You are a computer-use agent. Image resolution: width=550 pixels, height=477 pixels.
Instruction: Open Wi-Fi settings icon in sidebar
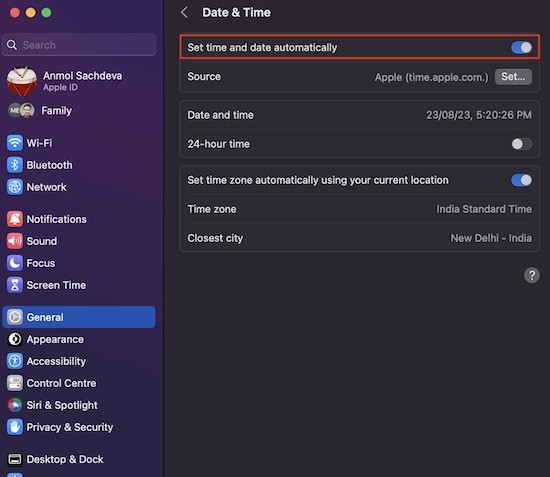pos(15,143)
